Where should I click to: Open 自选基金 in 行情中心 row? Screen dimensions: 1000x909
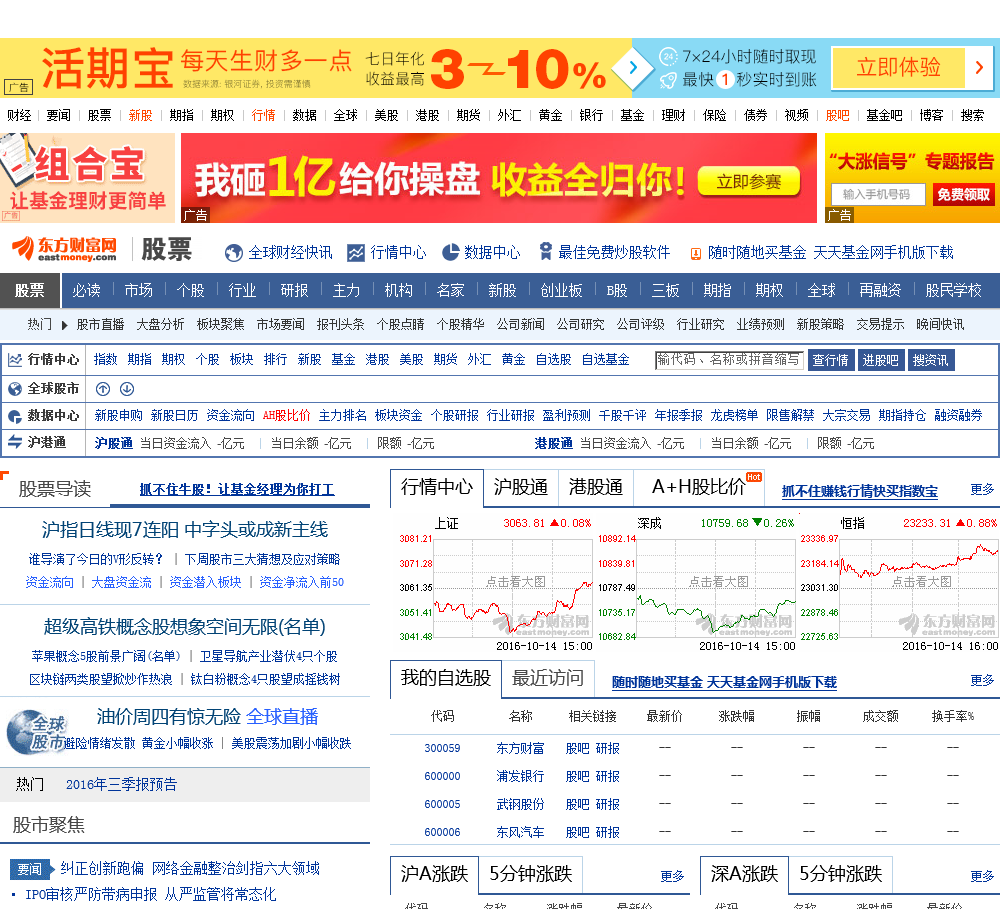click(605, 360)
